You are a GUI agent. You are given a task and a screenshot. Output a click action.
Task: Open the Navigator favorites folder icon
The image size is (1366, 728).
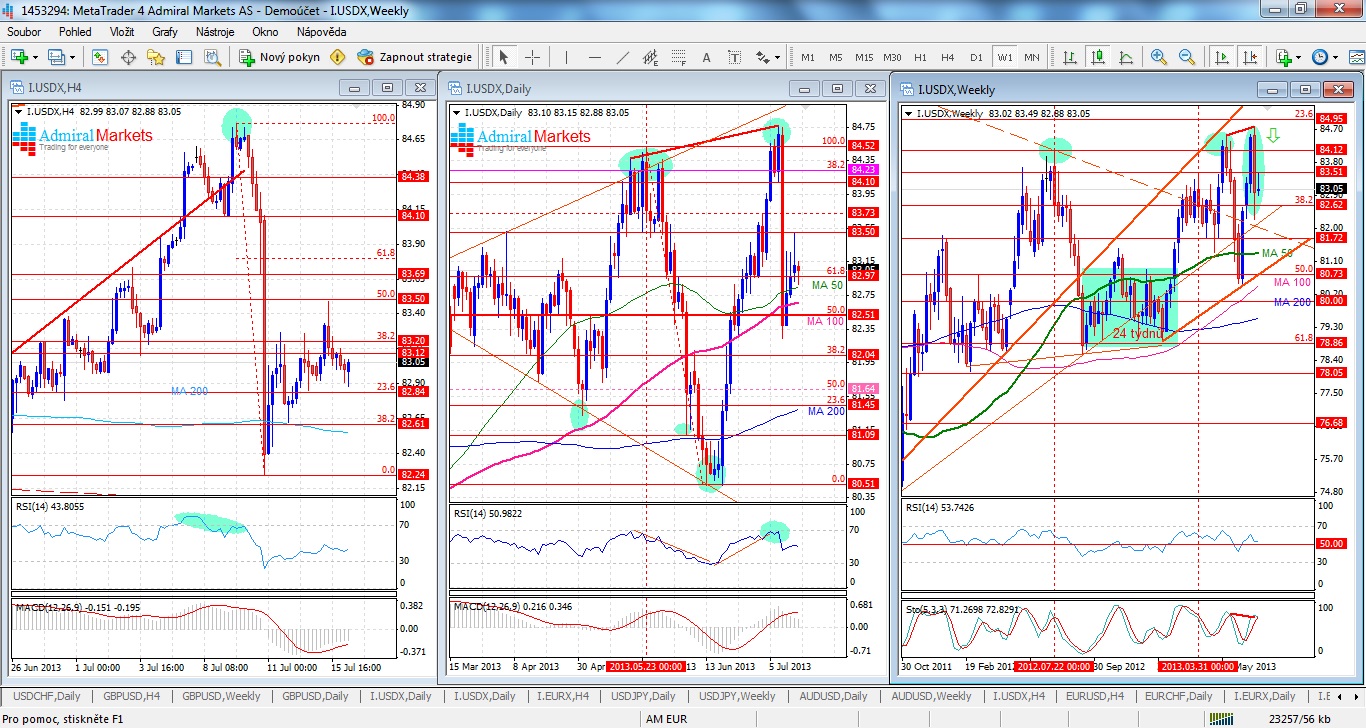157,57
